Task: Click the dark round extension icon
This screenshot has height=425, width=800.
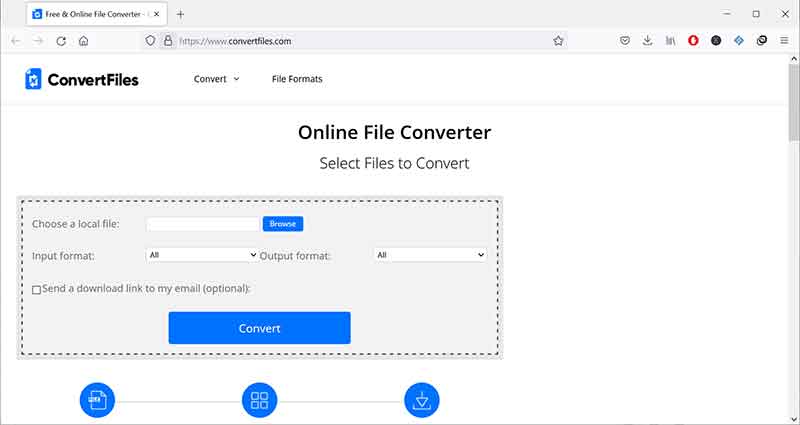Action: [x=716, y=41]
